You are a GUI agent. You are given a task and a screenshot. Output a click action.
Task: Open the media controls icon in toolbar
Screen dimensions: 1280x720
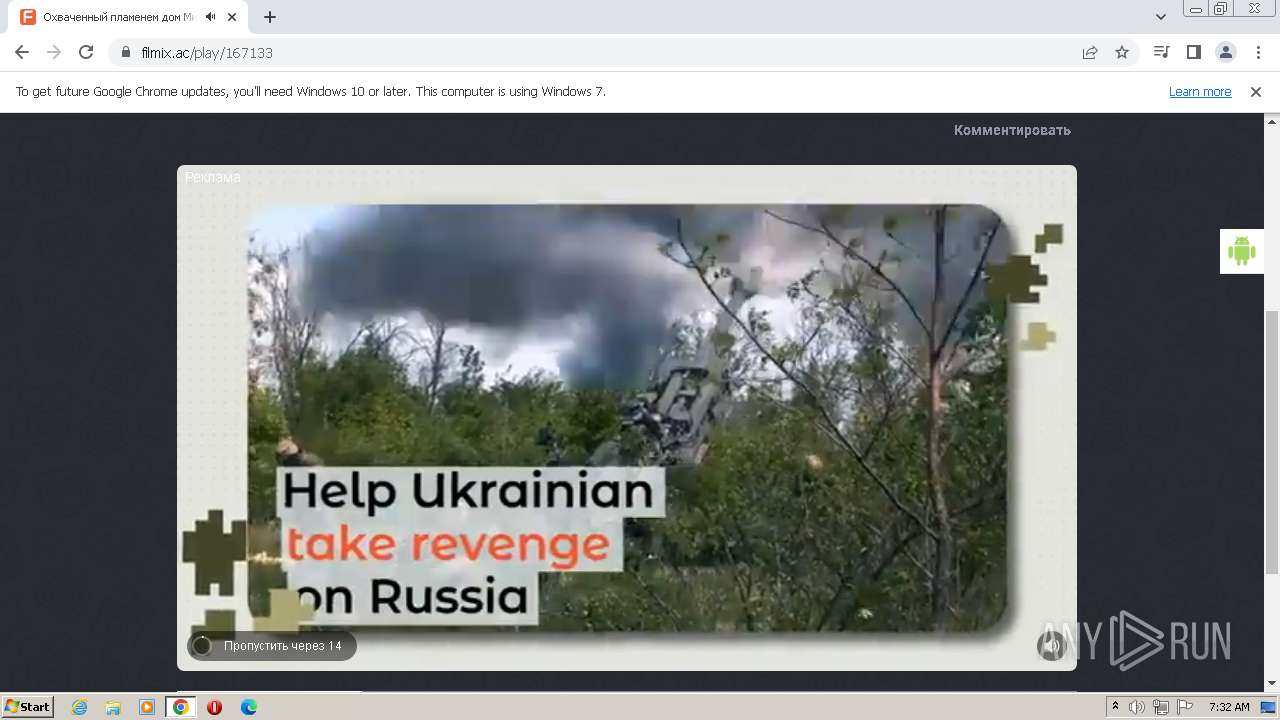coord(1161,52)
